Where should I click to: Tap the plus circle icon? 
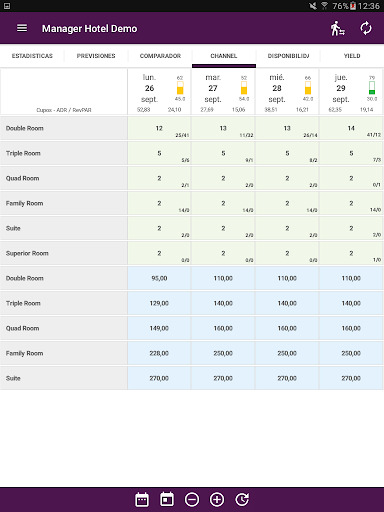coord(217,499)
